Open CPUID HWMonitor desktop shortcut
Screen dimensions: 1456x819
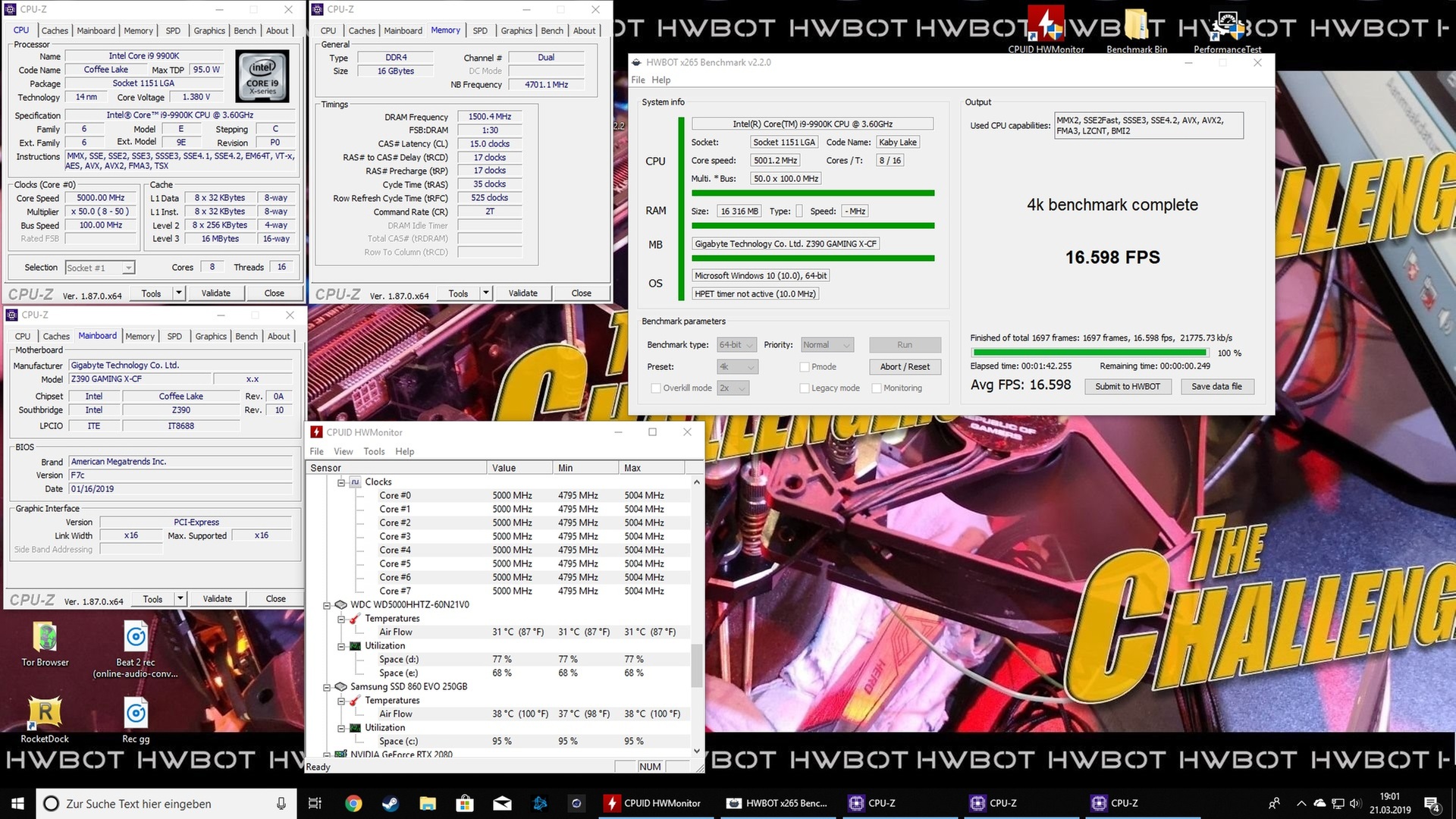(x=1046, y=30)
